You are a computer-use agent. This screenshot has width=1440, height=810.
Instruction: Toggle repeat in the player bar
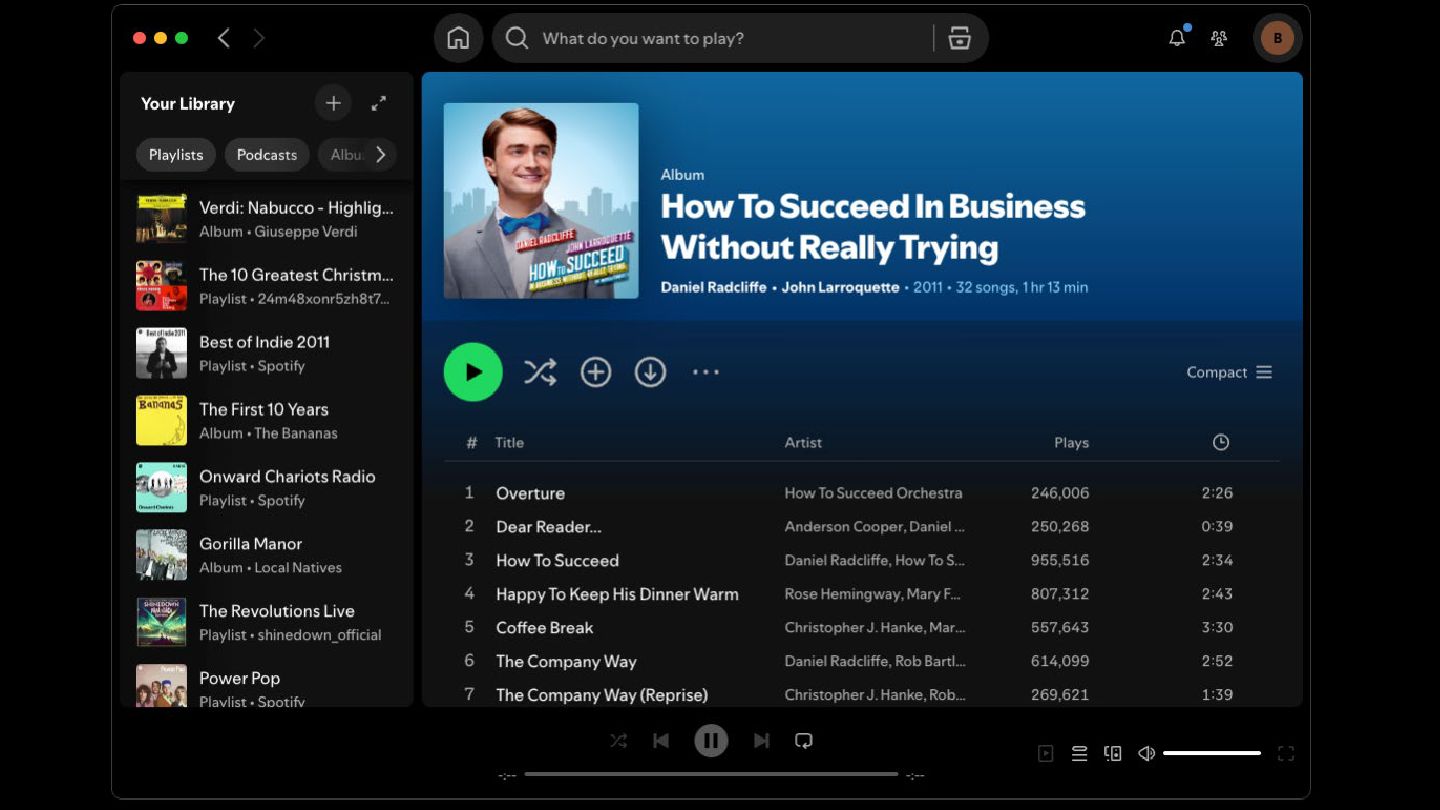tap(804, 741)
